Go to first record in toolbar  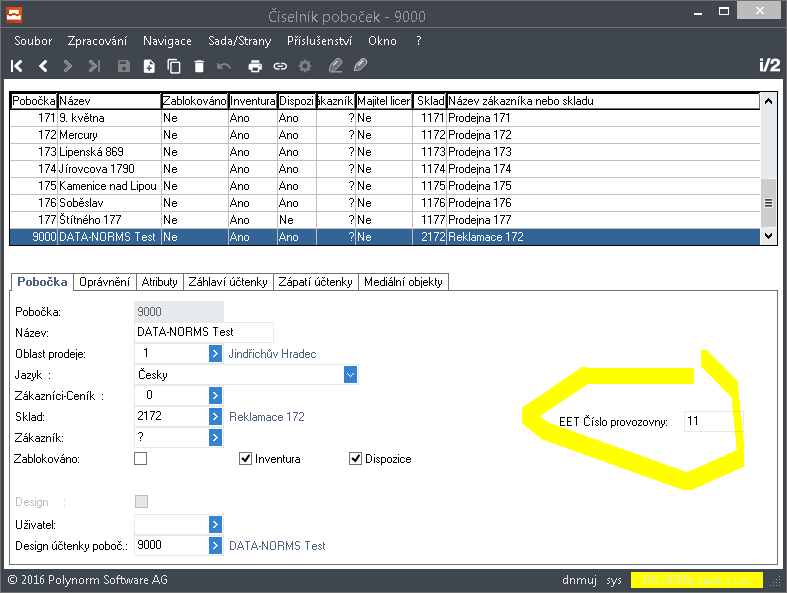[x=17, y=66]
